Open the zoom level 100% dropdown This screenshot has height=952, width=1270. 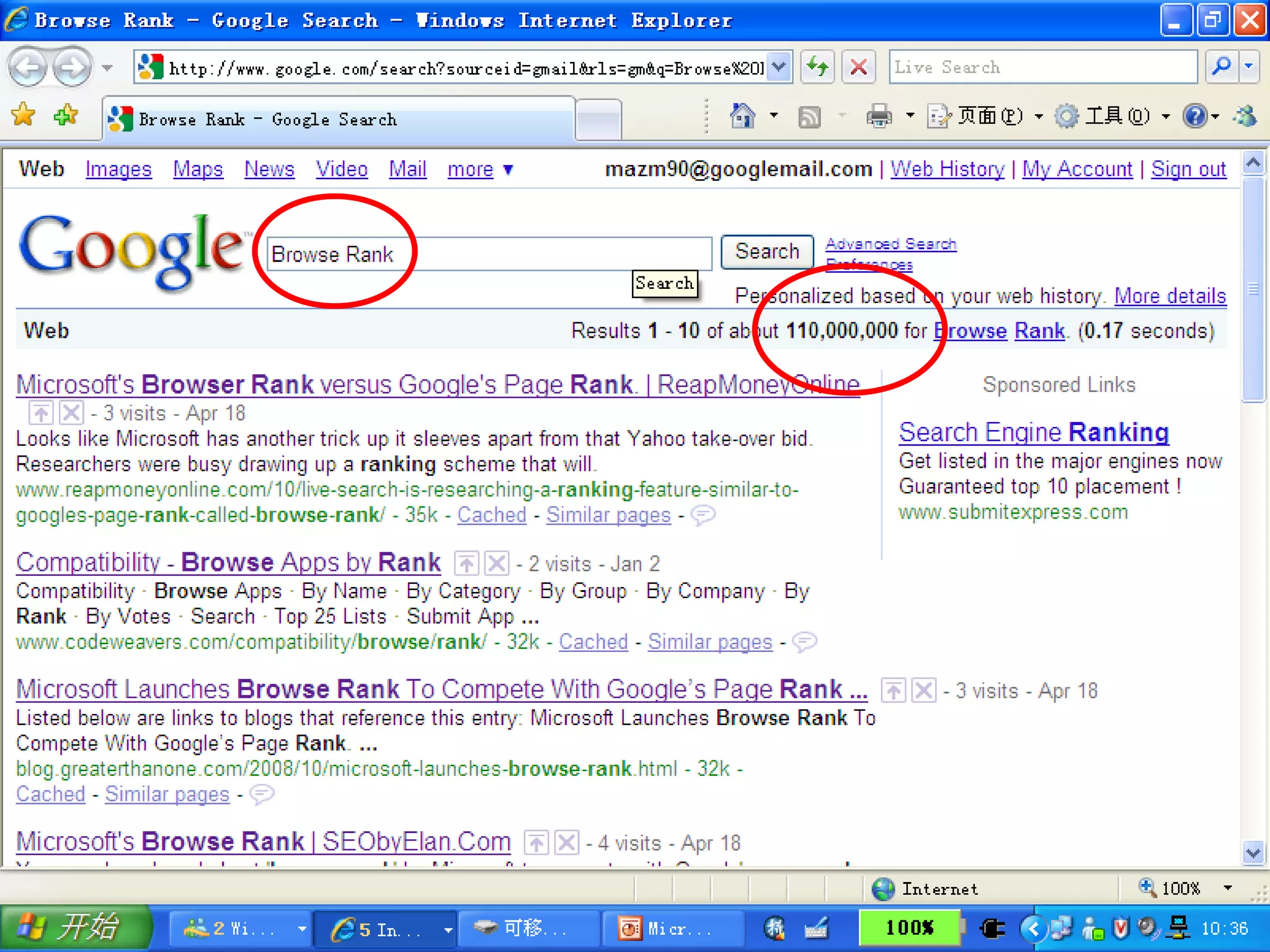[1227, 888]
